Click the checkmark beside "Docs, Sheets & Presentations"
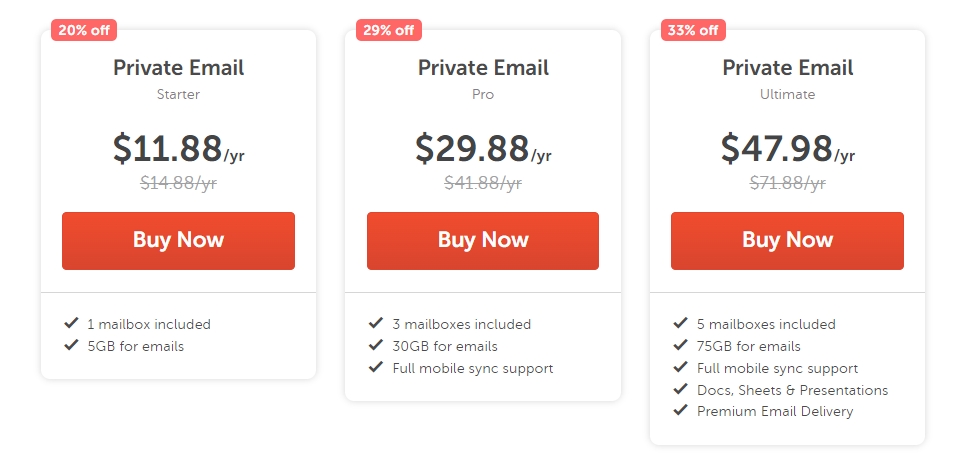 coord(680,389)
